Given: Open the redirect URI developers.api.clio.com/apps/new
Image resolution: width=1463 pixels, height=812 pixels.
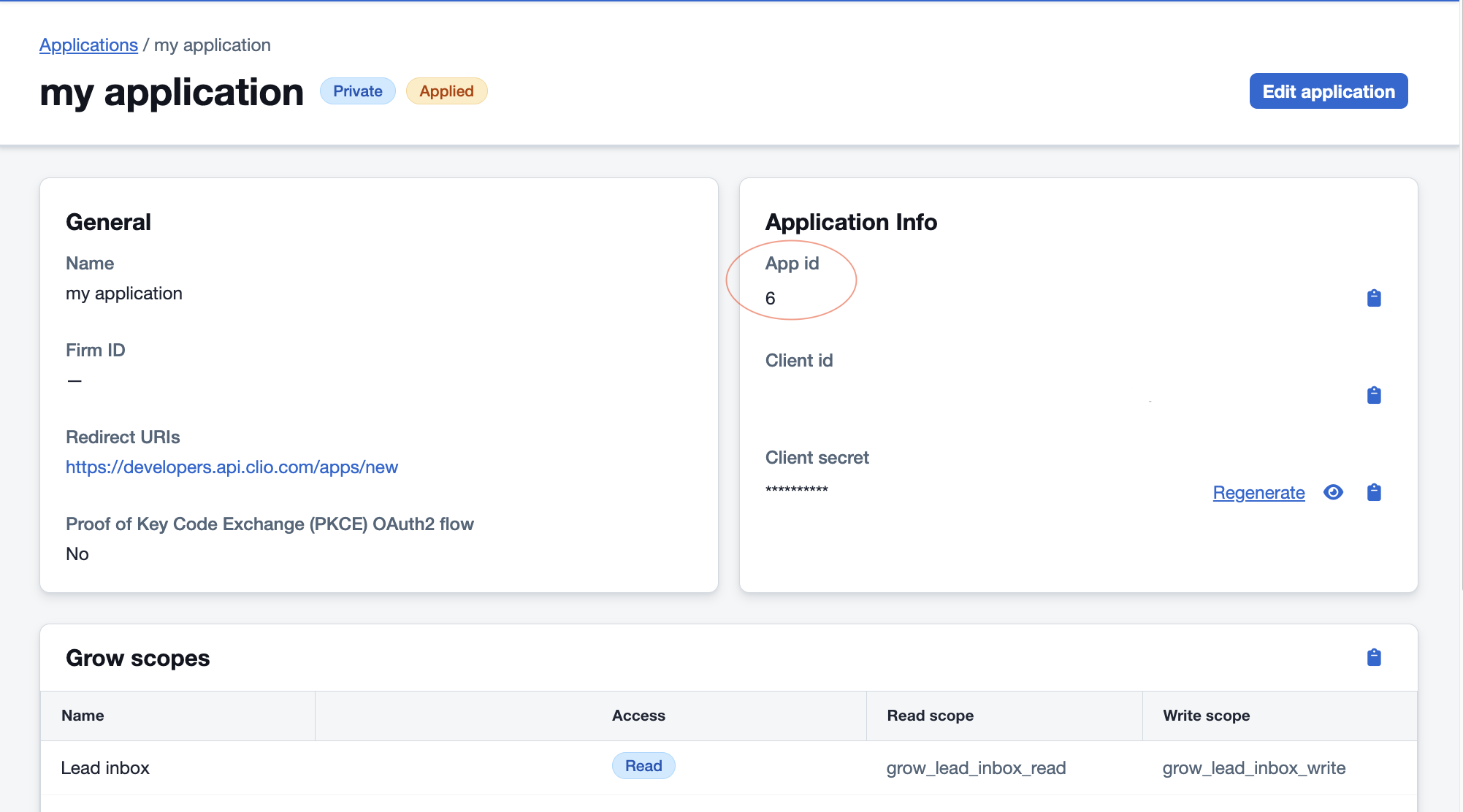Looking at the screenshot, I should [x=232, y=467].
